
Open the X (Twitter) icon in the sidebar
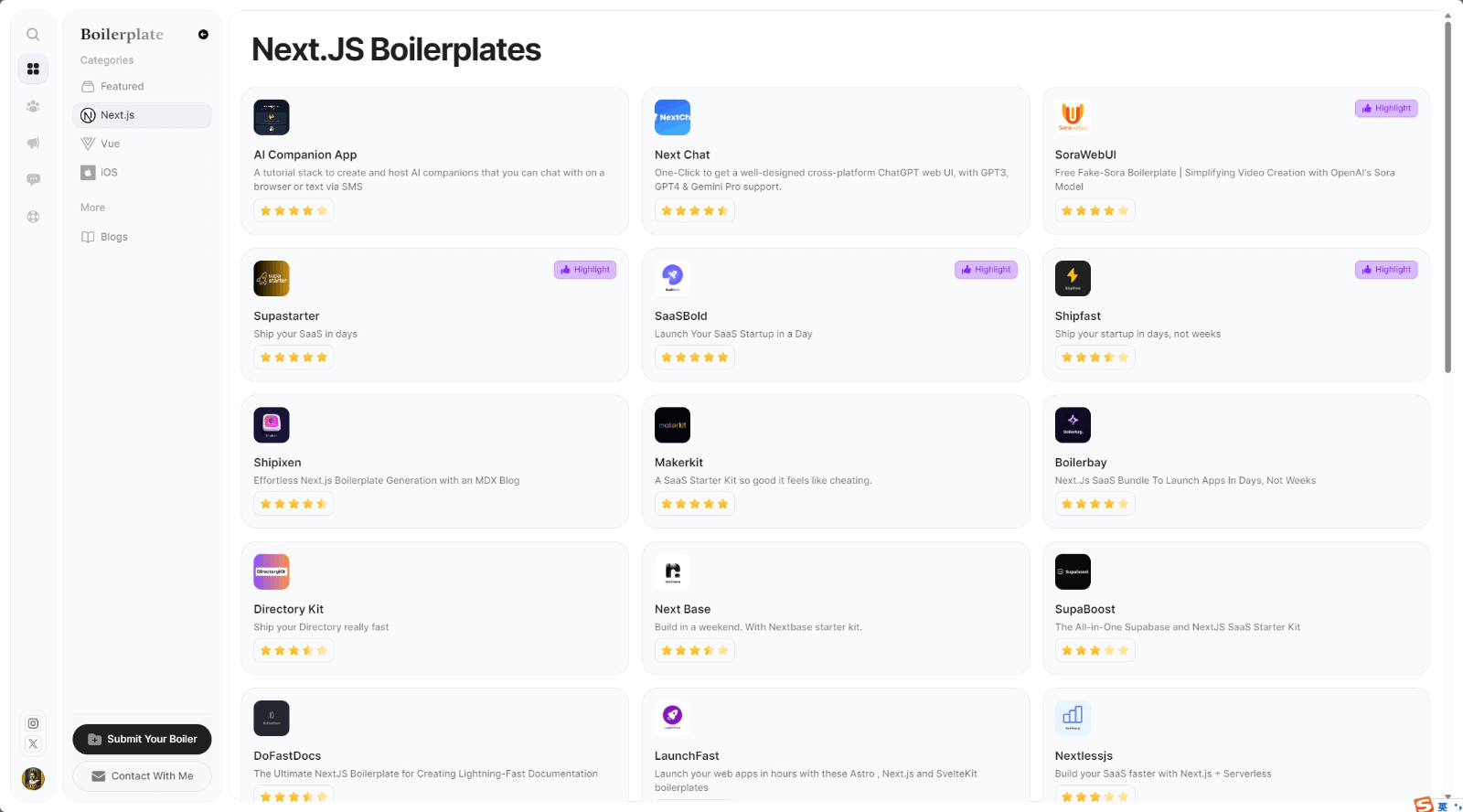(x=33, y=743)
